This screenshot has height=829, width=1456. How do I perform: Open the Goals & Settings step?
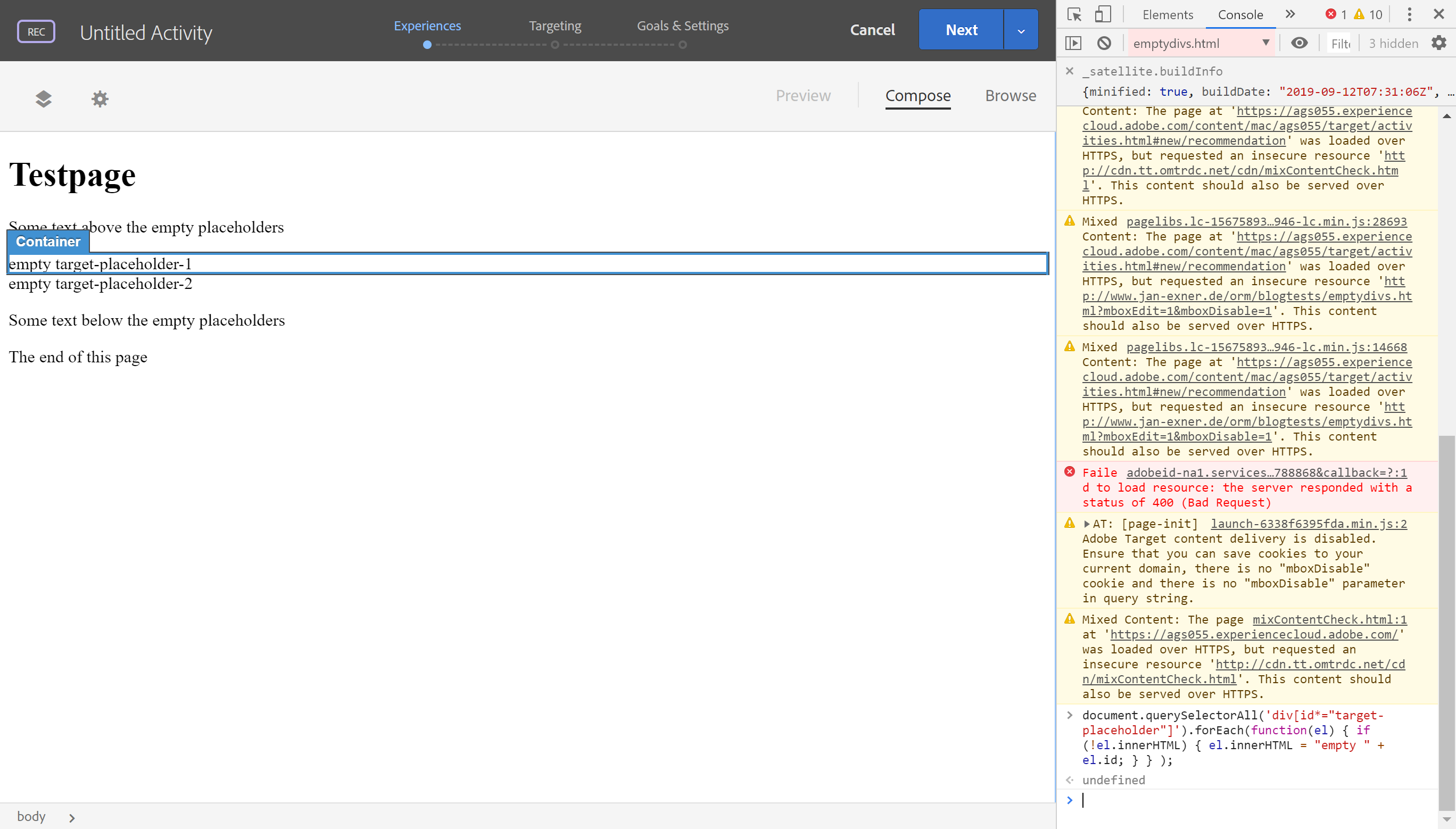(x=682, y=25)
